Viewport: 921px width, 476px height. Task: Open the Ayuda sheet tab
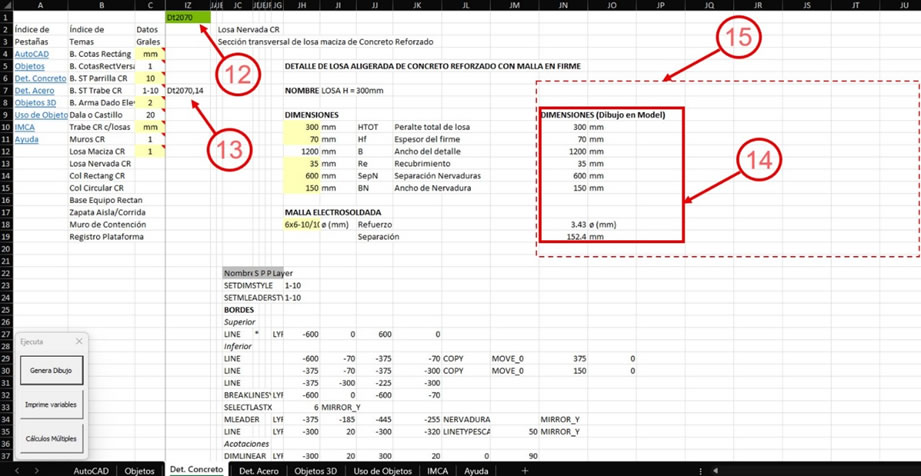click(x=476, y=470)
